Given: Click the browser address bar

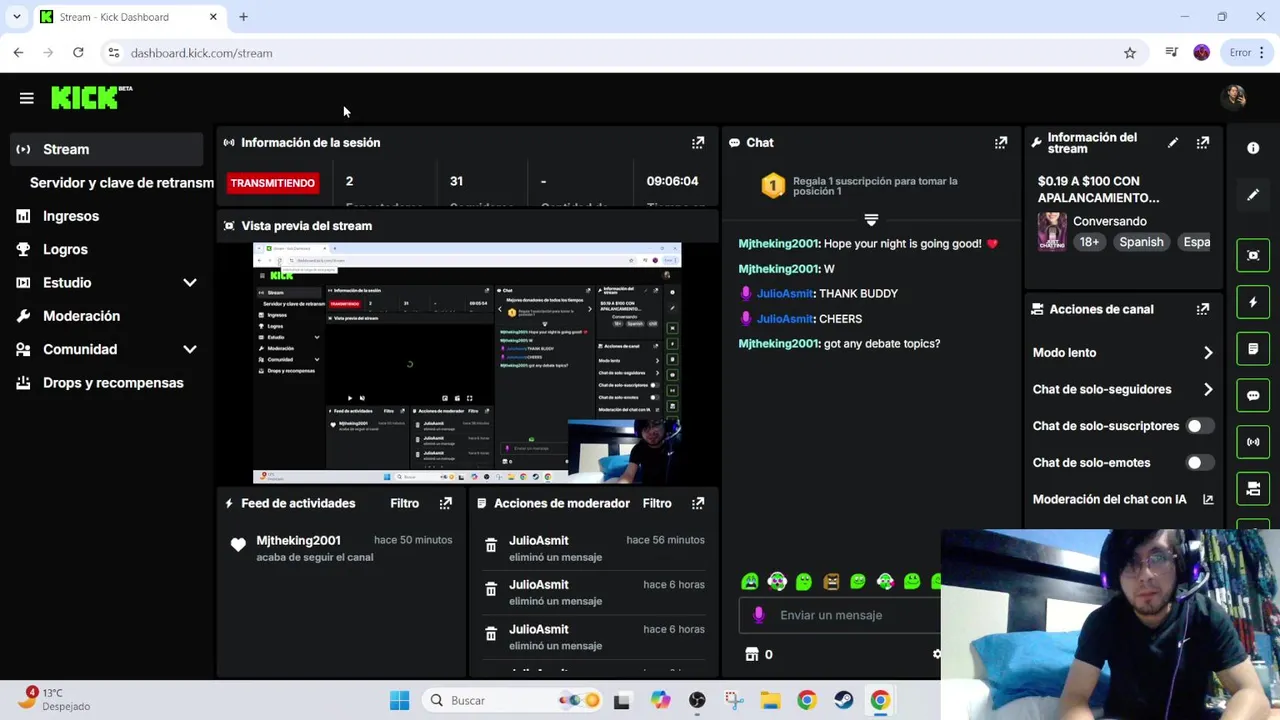Looking at the screenshot, I should (x=620, y=53).
